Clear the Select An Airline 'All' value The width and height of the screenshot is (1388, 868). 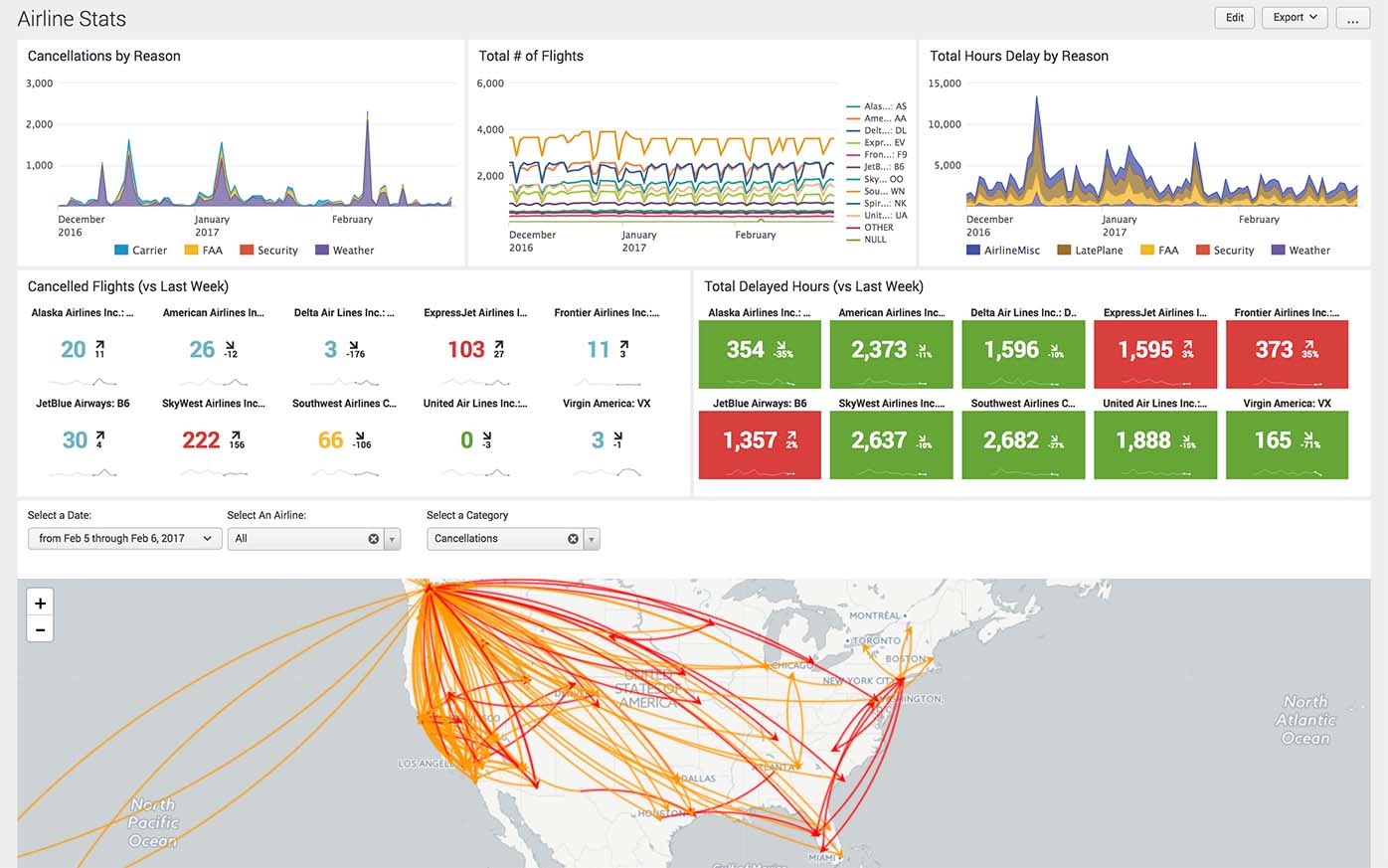pyautogui.click(x=374, y=539)
